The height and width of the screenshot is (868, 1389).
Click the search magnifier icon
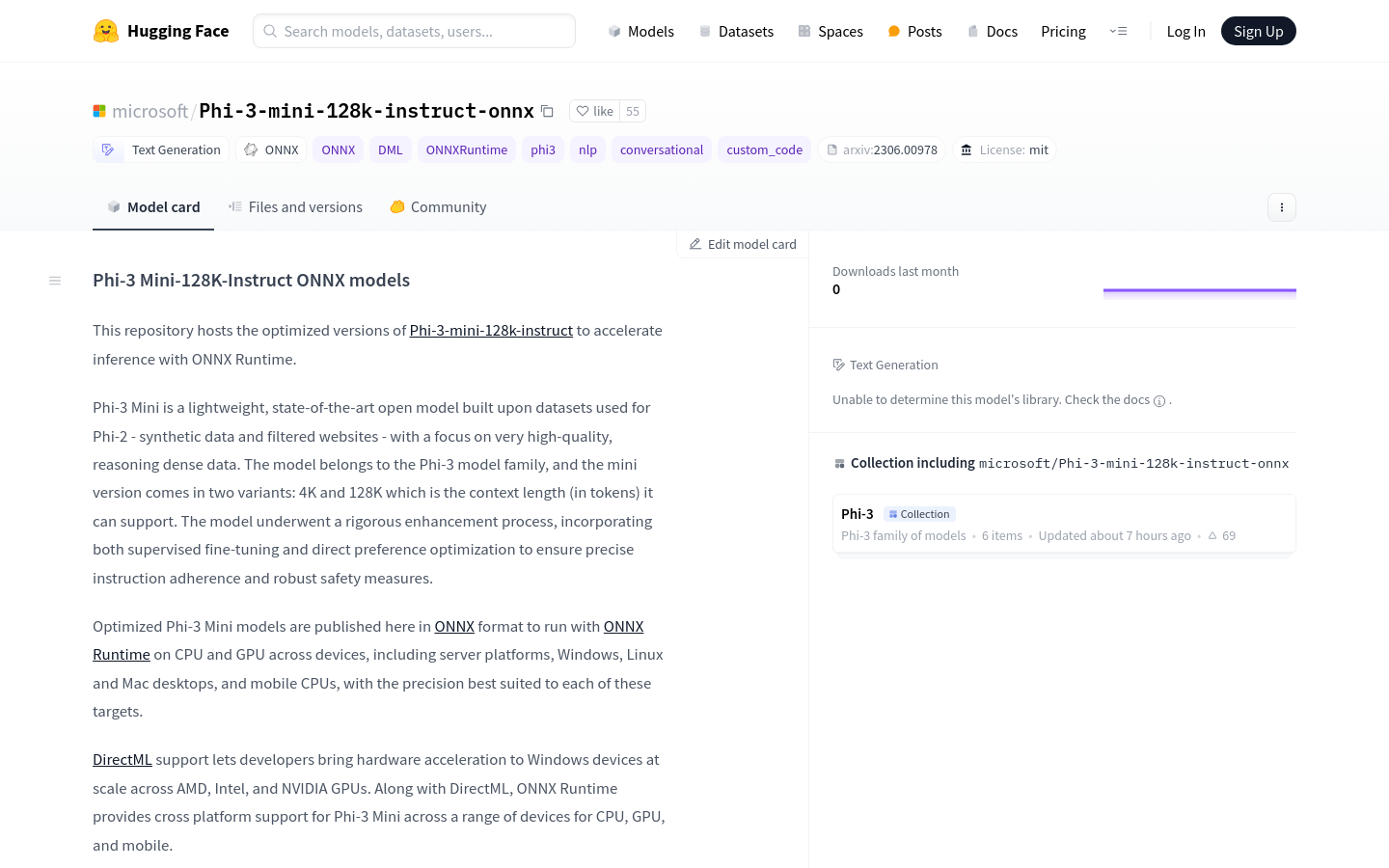271,31
